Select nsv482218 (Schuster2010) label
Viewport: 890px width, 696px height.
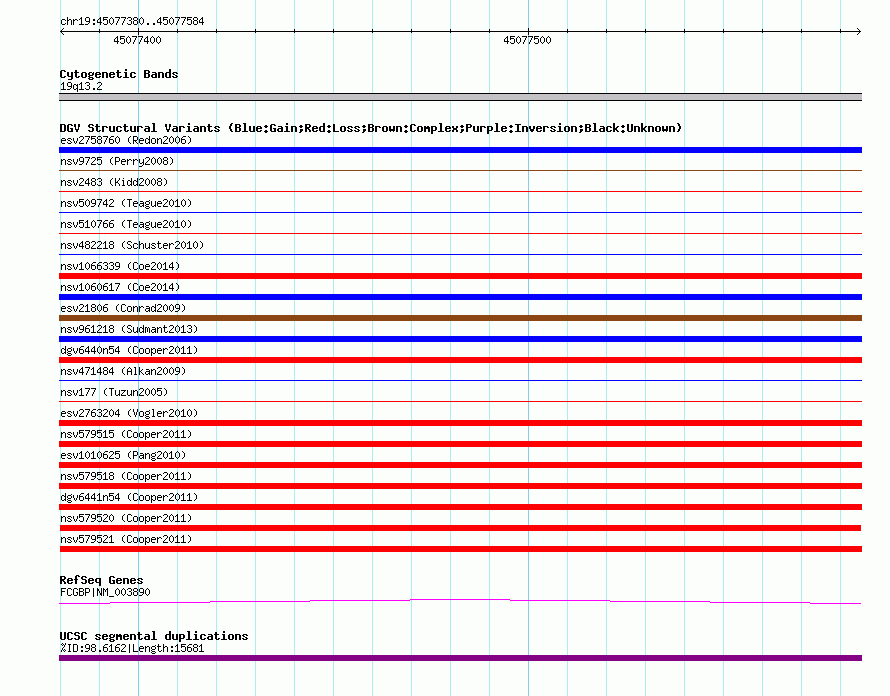[x=132, y=245]
